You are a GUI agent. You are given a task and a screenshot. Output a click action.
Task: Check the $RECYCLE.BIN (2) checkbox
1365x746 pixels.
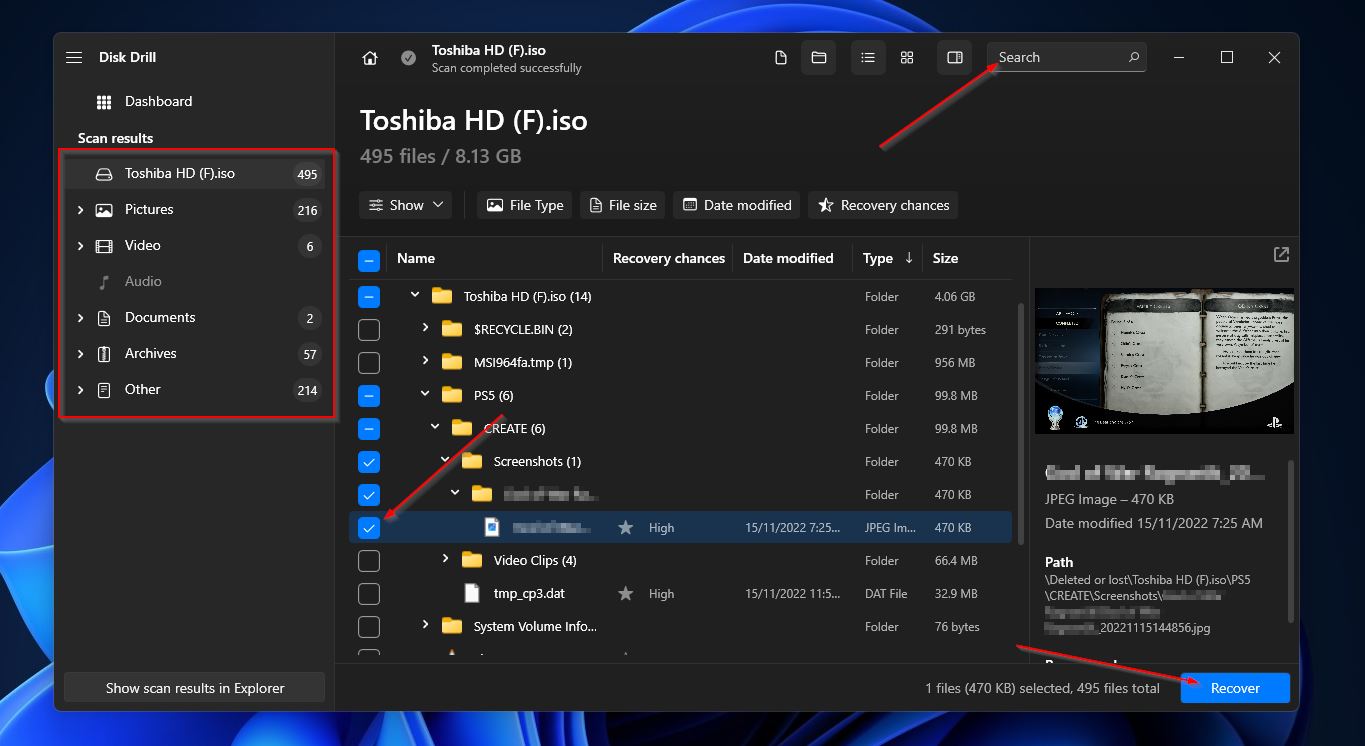tap(369, 330)
